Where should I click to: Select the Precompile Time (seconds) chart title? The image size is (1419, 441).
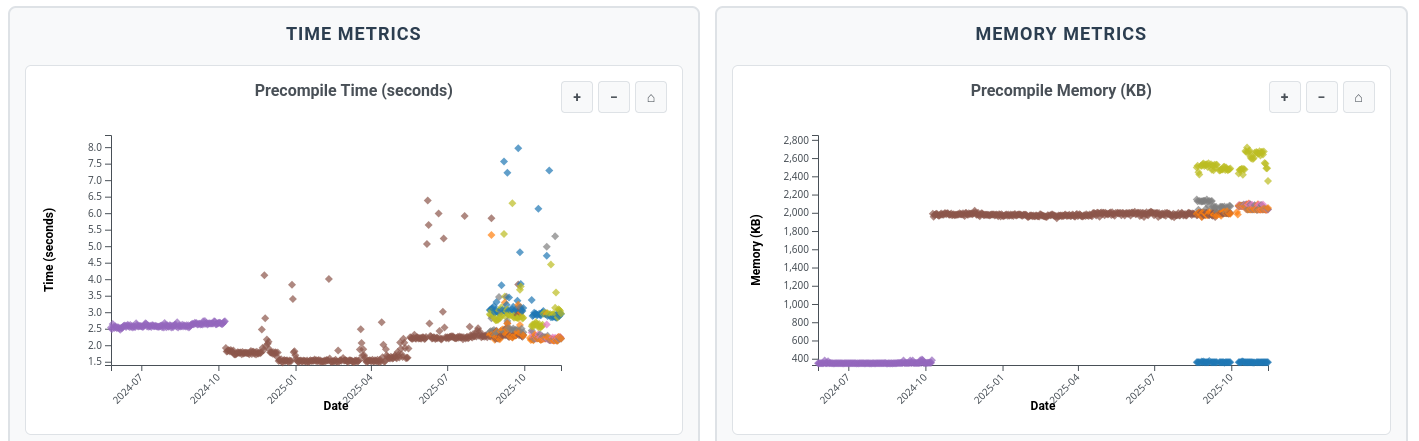click(354, 90)
